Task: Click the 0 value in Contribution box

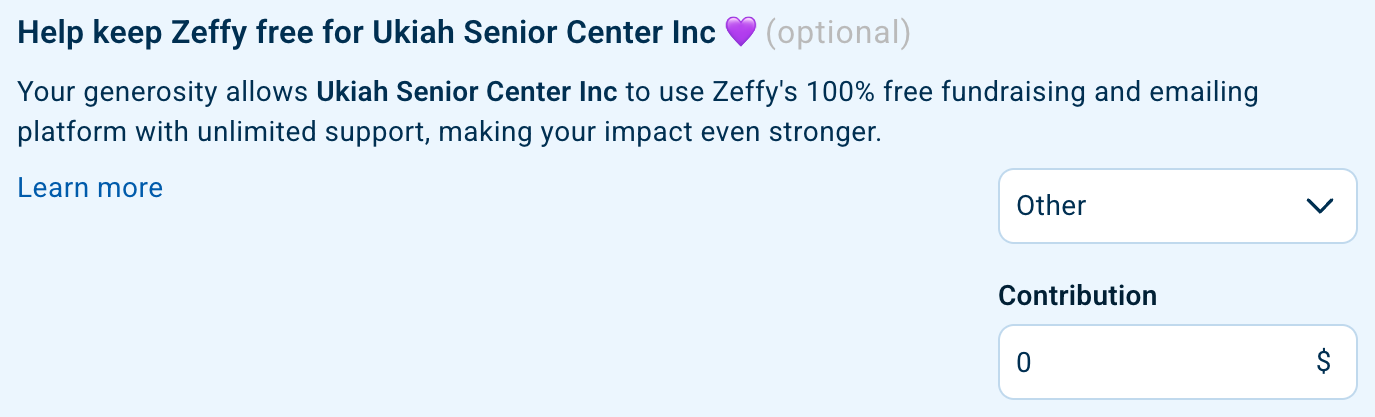Action: click(x=1024, y=362)
